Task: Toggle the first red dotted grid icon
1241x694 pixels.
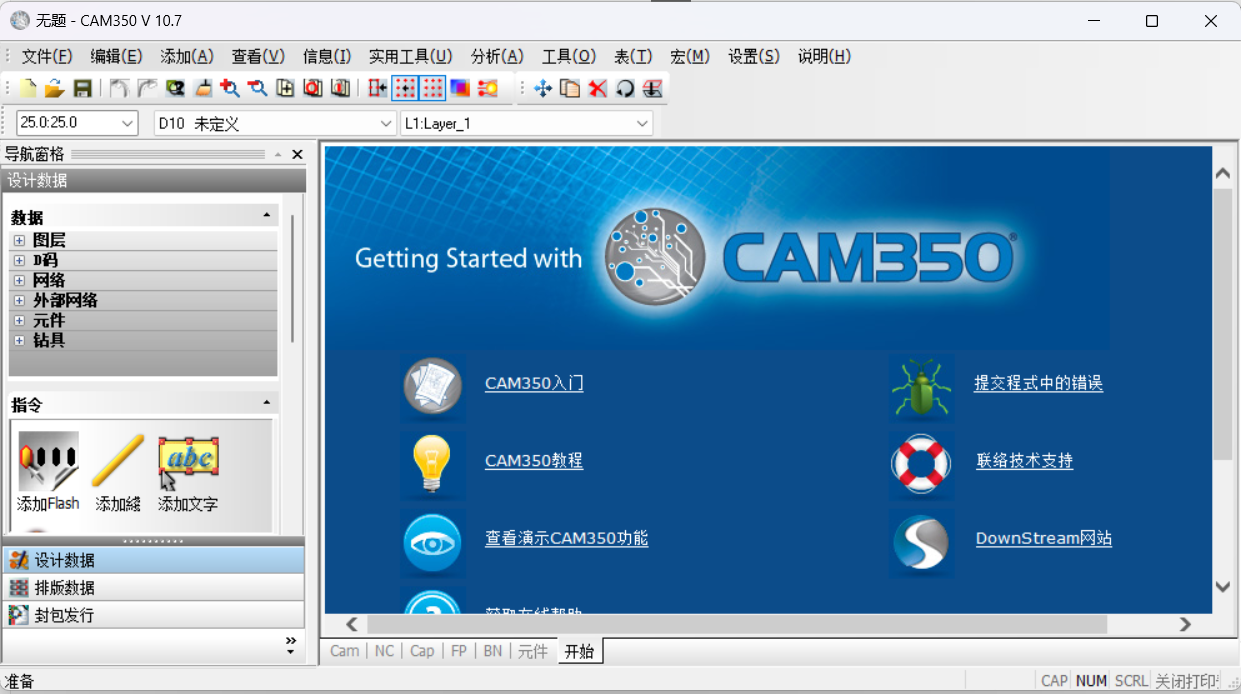Action: coord(405,88)
